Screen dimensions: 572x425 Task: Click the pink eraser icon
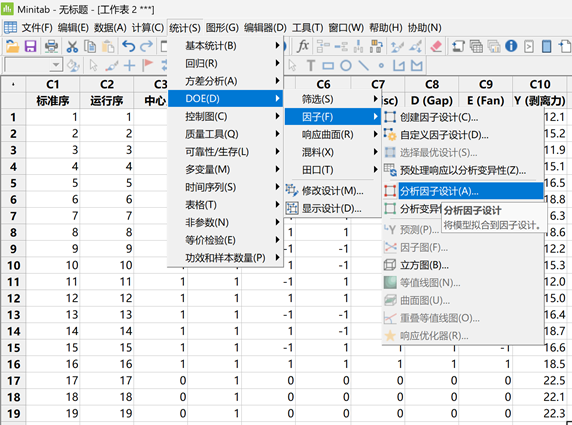pyautogui.click(x=436, y=46)
